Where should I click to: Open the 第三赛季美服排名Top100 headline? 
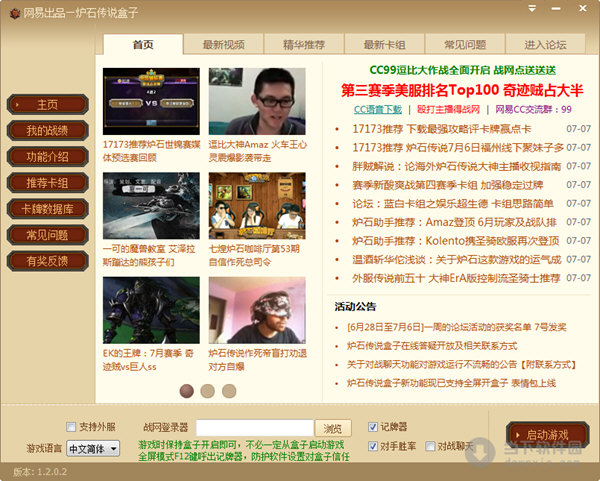(x=462, y=90)
